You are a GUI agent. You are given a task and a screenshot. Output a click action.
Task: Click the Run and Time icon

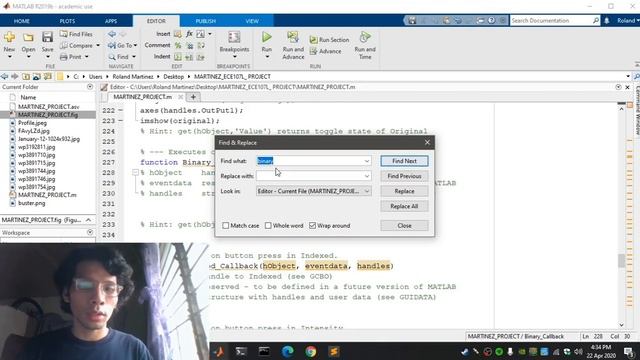click(365, 37)
